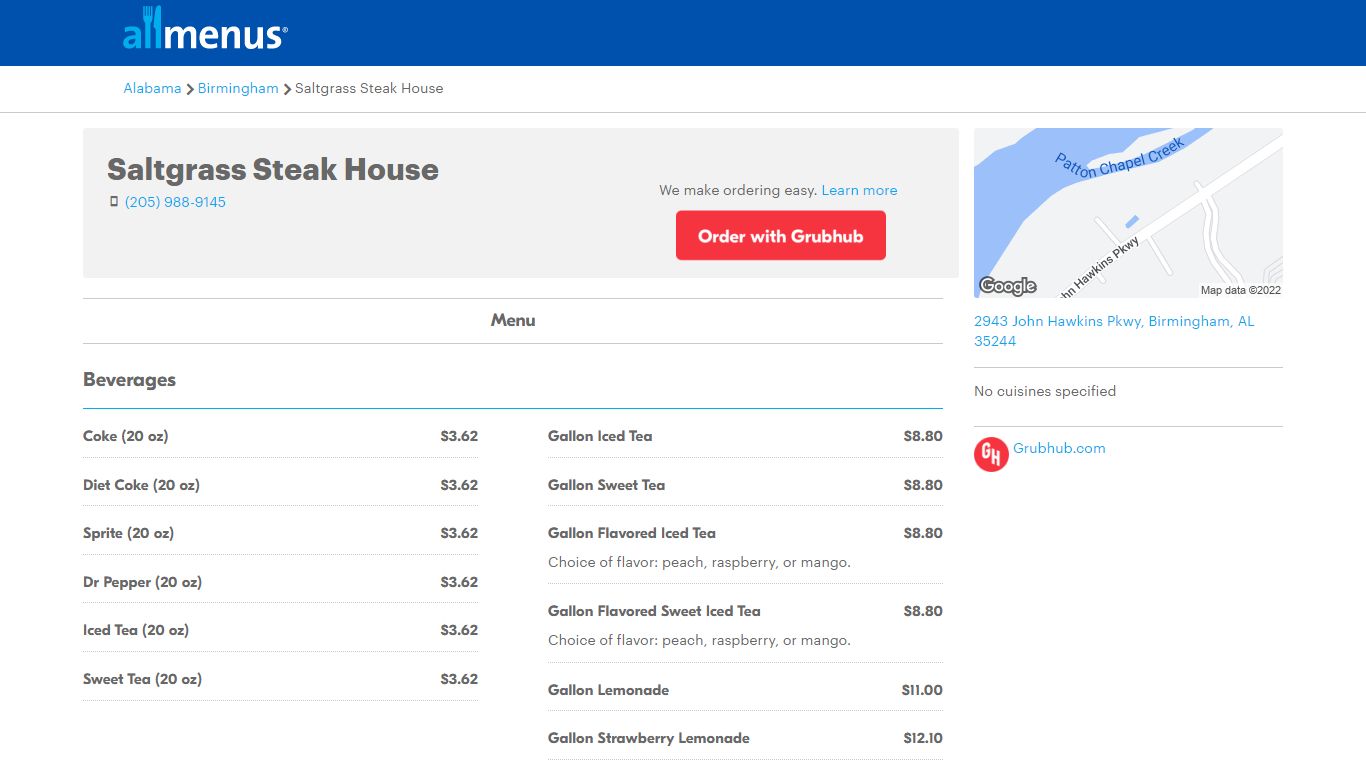Click the Saltgrass Steak House heading
The height and width of the screenshot is (768, 1366).
(x=273, y=169)
